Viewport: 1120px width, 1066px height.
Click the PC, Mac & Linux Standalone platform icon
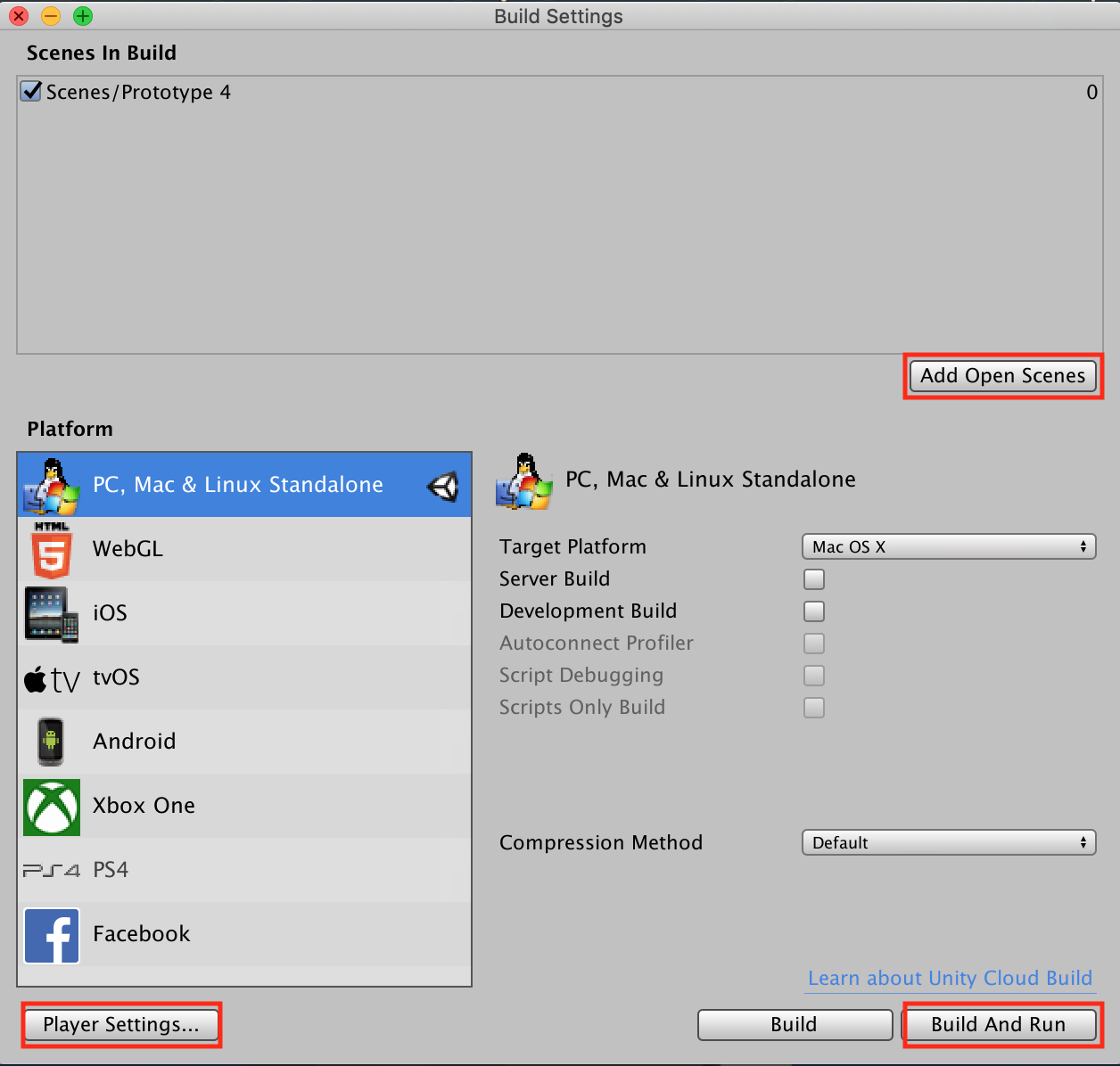52,486
